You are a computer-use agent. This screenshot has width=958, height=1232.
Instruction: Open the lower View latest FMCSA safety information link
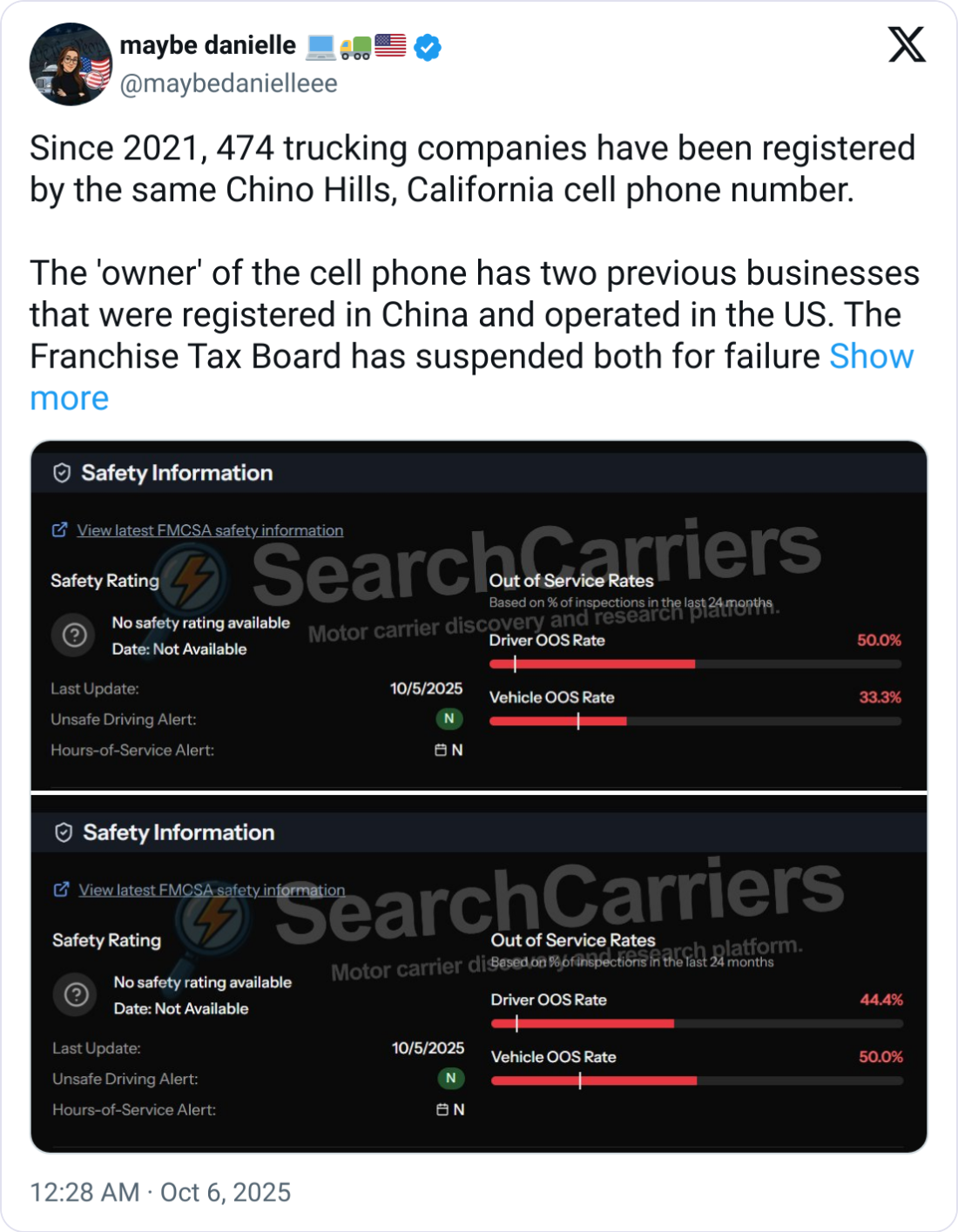(x=212, y=890)
